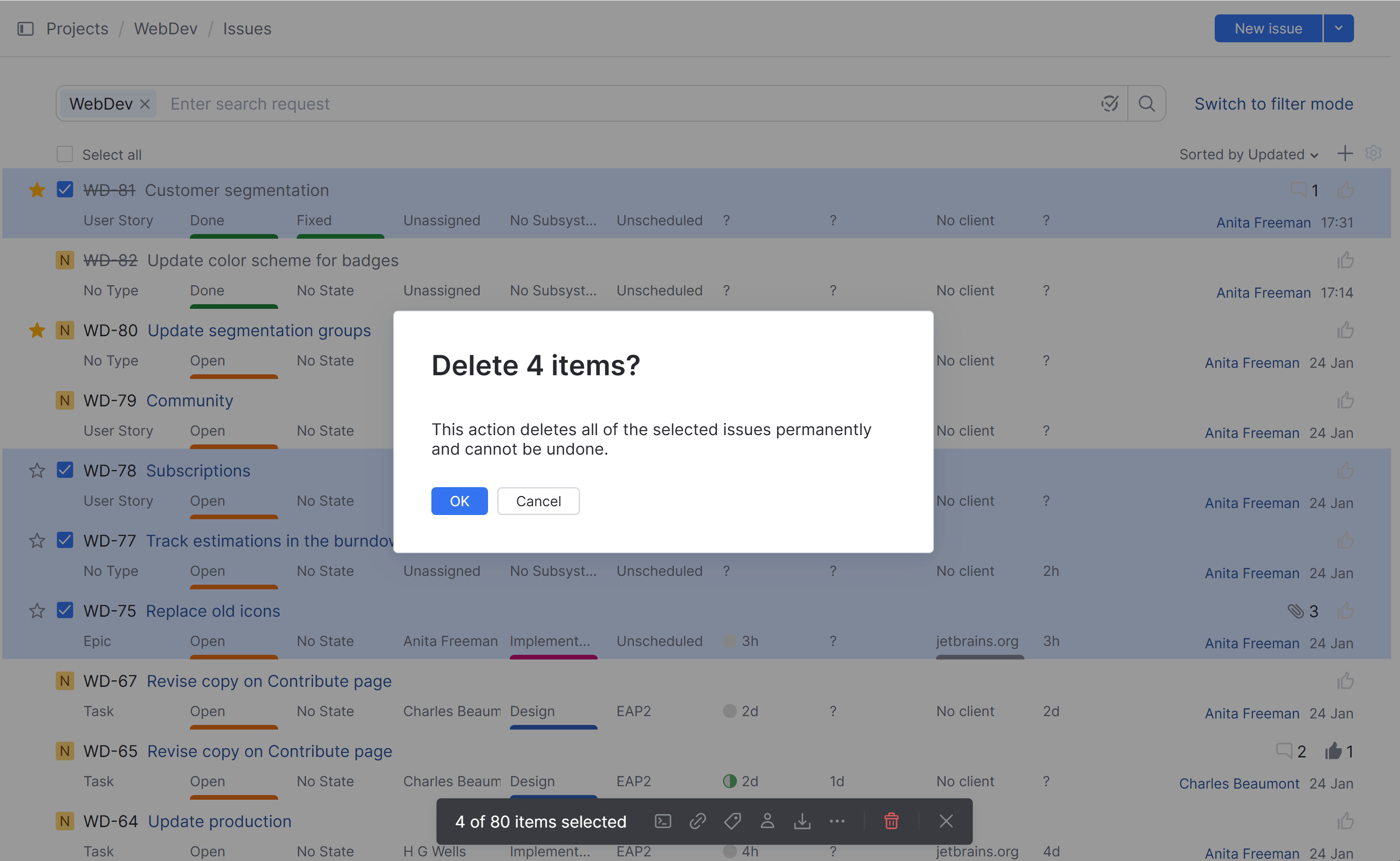Collapse the sidebar using the panel icon
Viewport: 1400px width, 861px height.
pos(26,28)
